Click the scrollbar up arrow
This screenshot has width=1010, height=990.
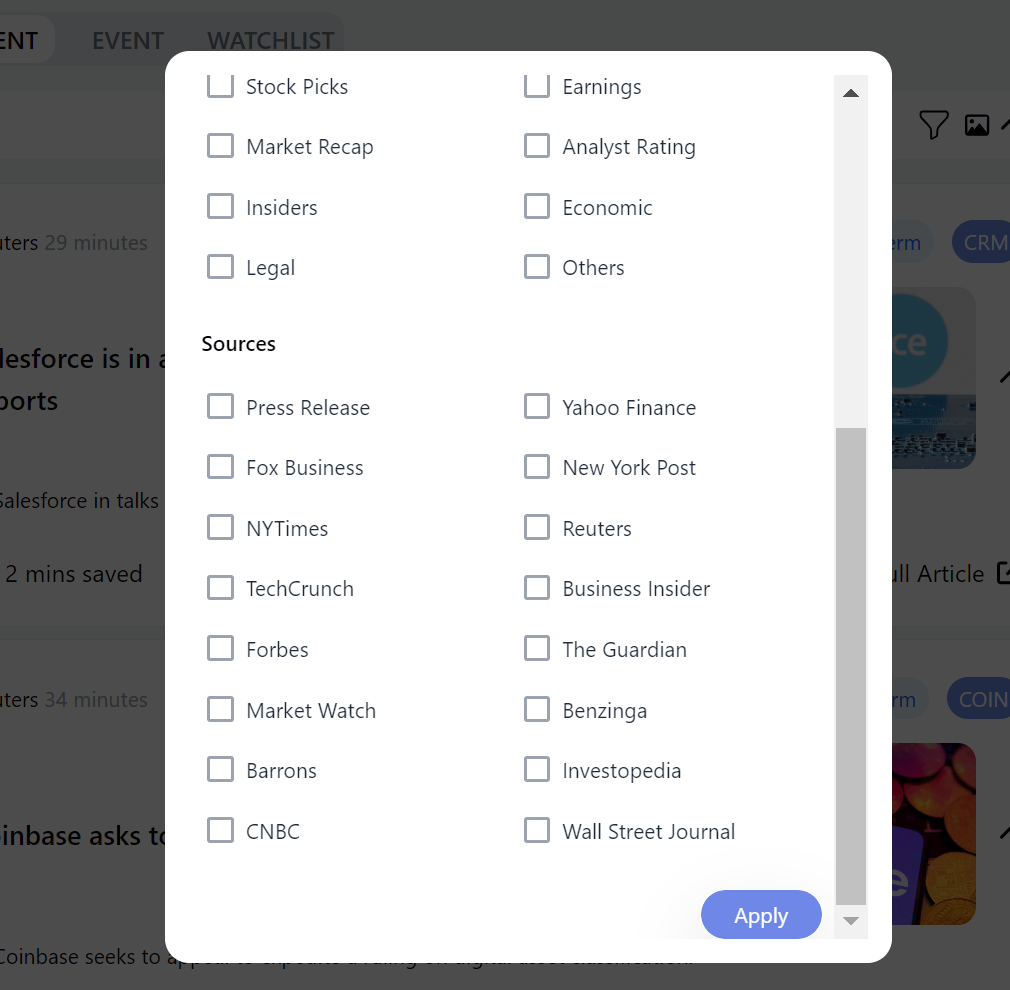pyautogui.click(x=851, y=93)
